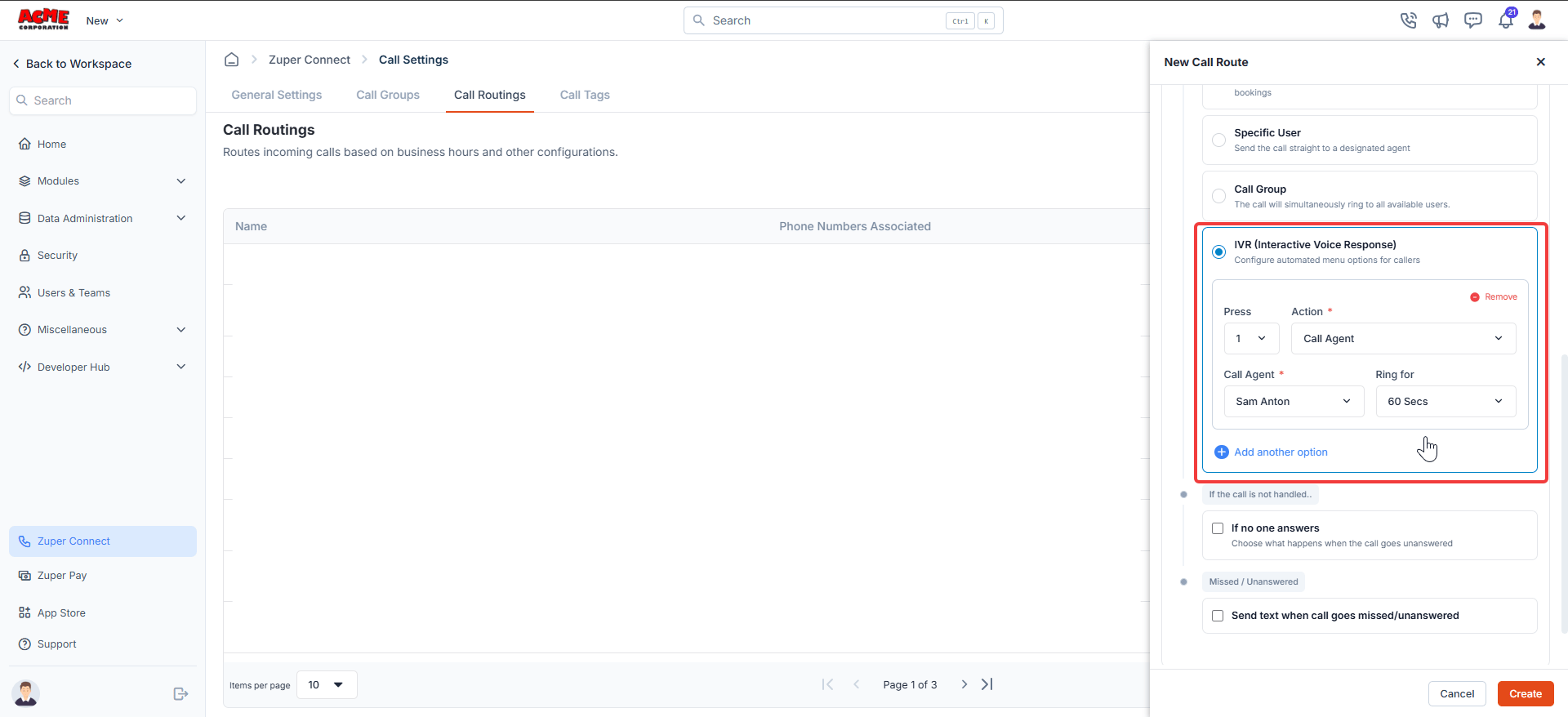Screen dimensions: 1568x717
Task: Close the New Call Route panel
Action: pos(1540,62)
